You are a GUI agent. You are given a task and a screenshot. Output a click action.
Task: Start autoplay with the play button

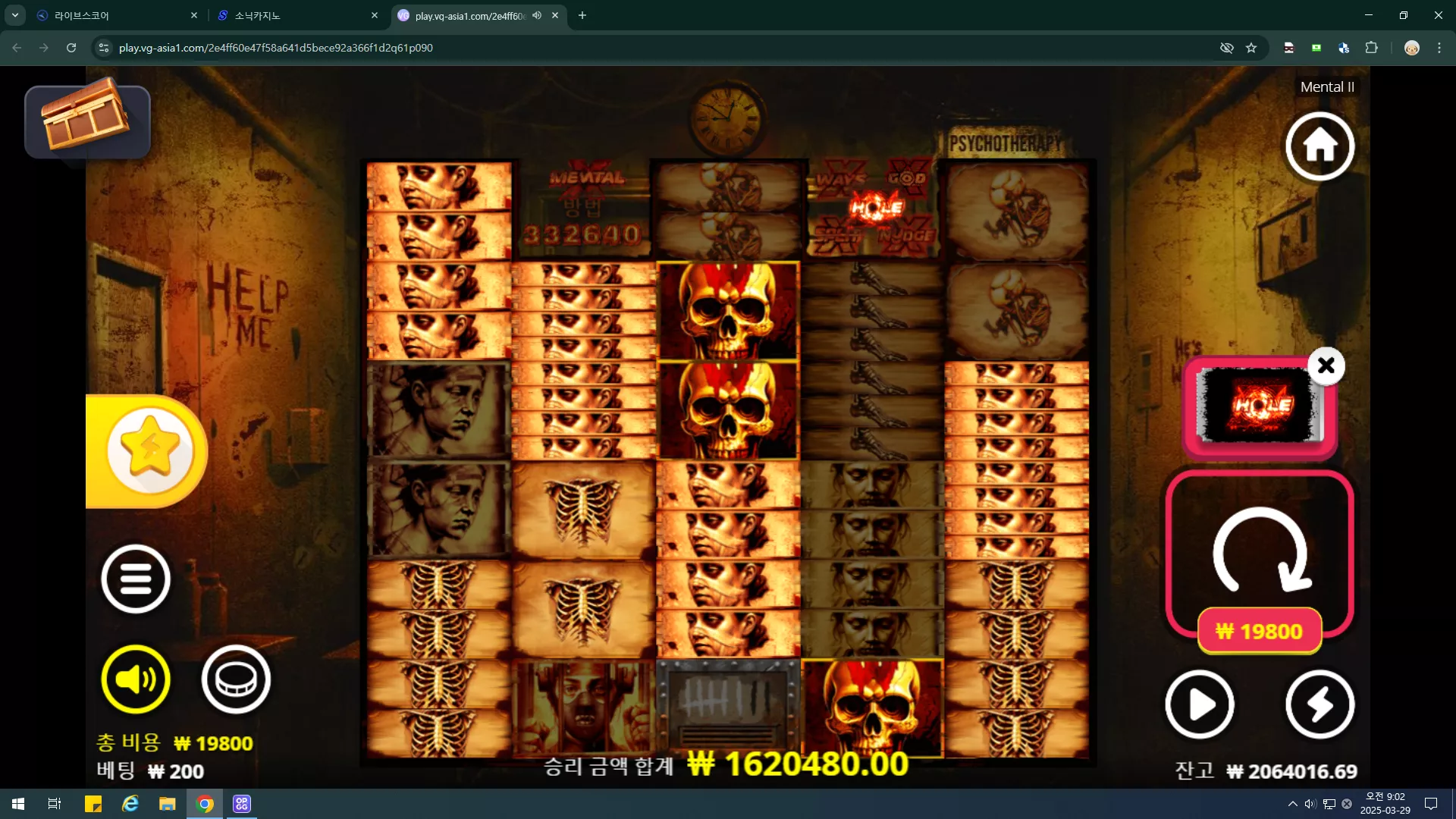tap(1200, 704)
